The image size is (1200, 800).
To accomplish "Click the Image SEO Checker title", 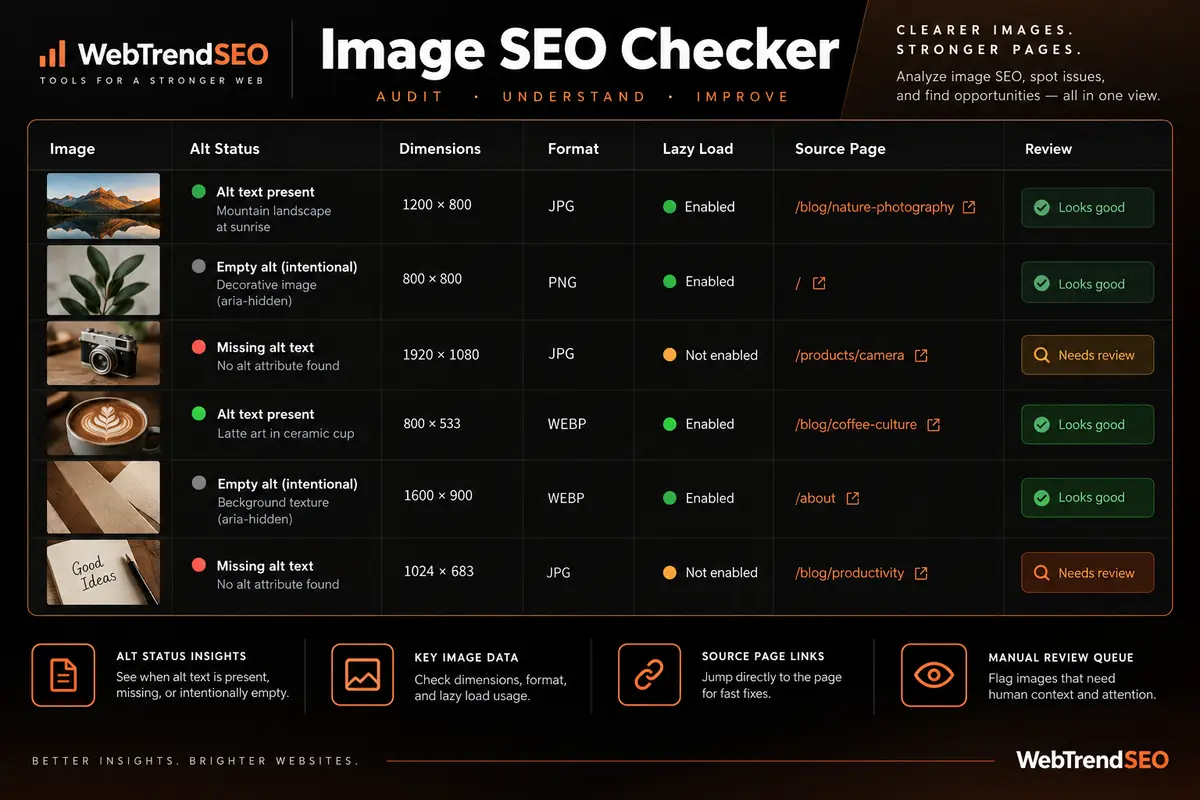I will click(x=580, y=49).
